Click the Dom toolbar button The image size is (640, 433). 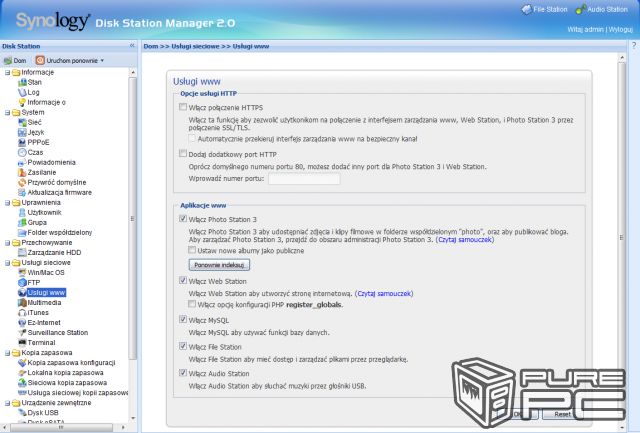tap(15, 61)
